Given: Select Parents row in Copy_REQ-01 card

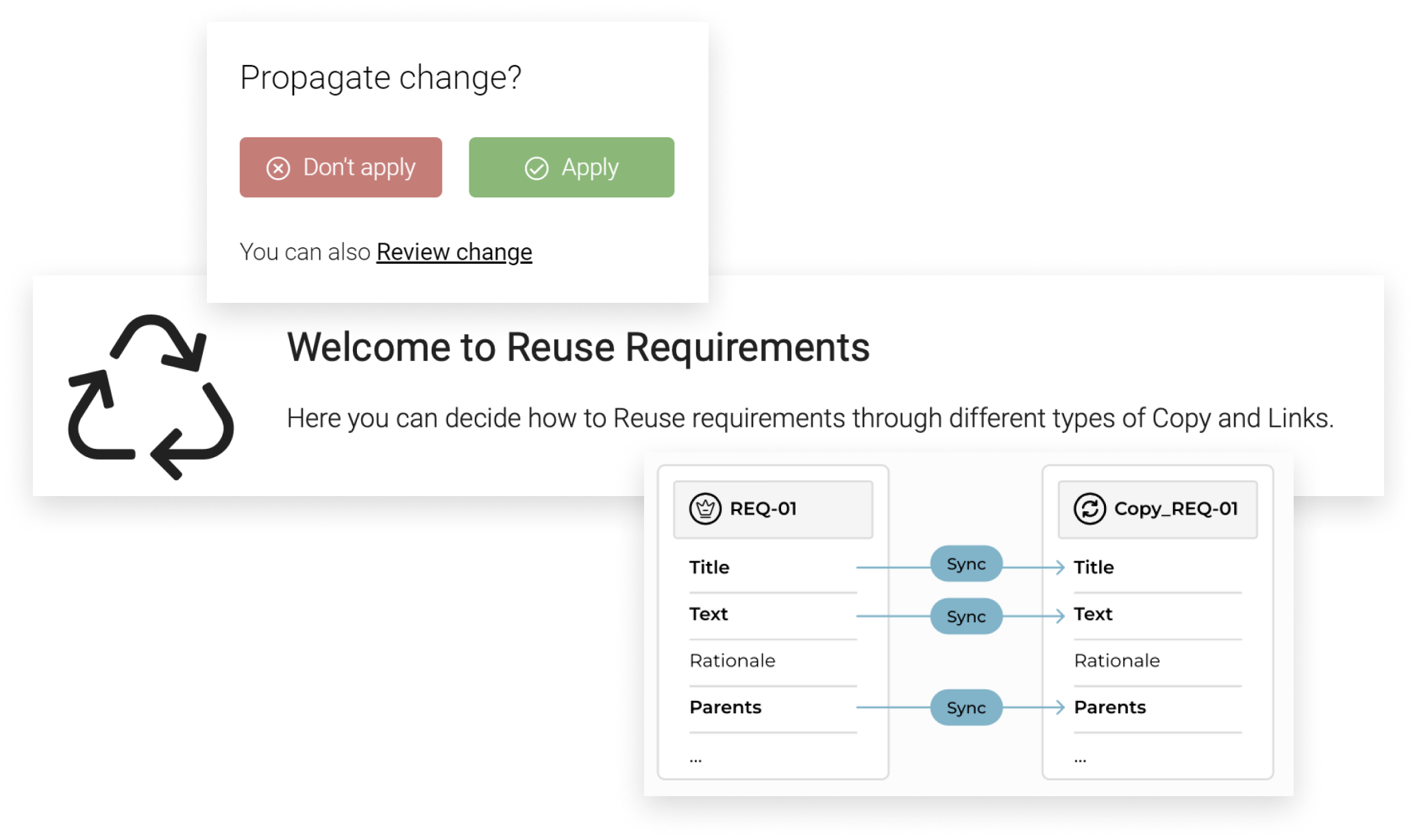Looking at the screenshot, I should (x=1157, y=708).
